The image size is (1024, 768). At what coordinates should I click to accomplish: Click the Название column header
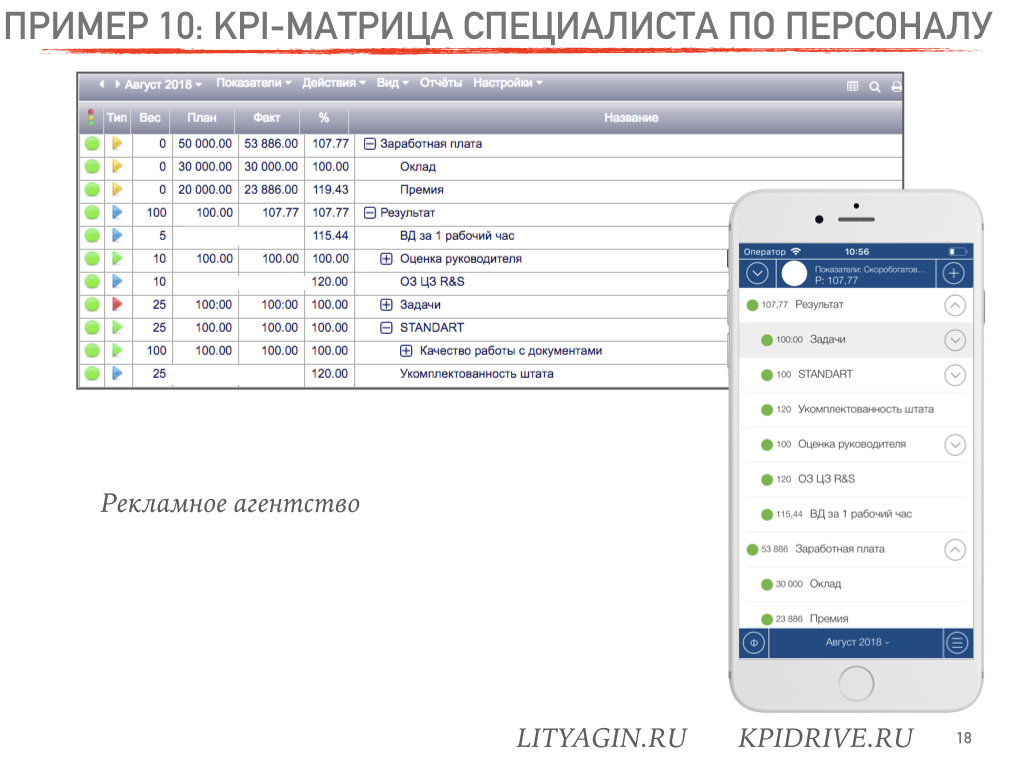click(631, 118)
